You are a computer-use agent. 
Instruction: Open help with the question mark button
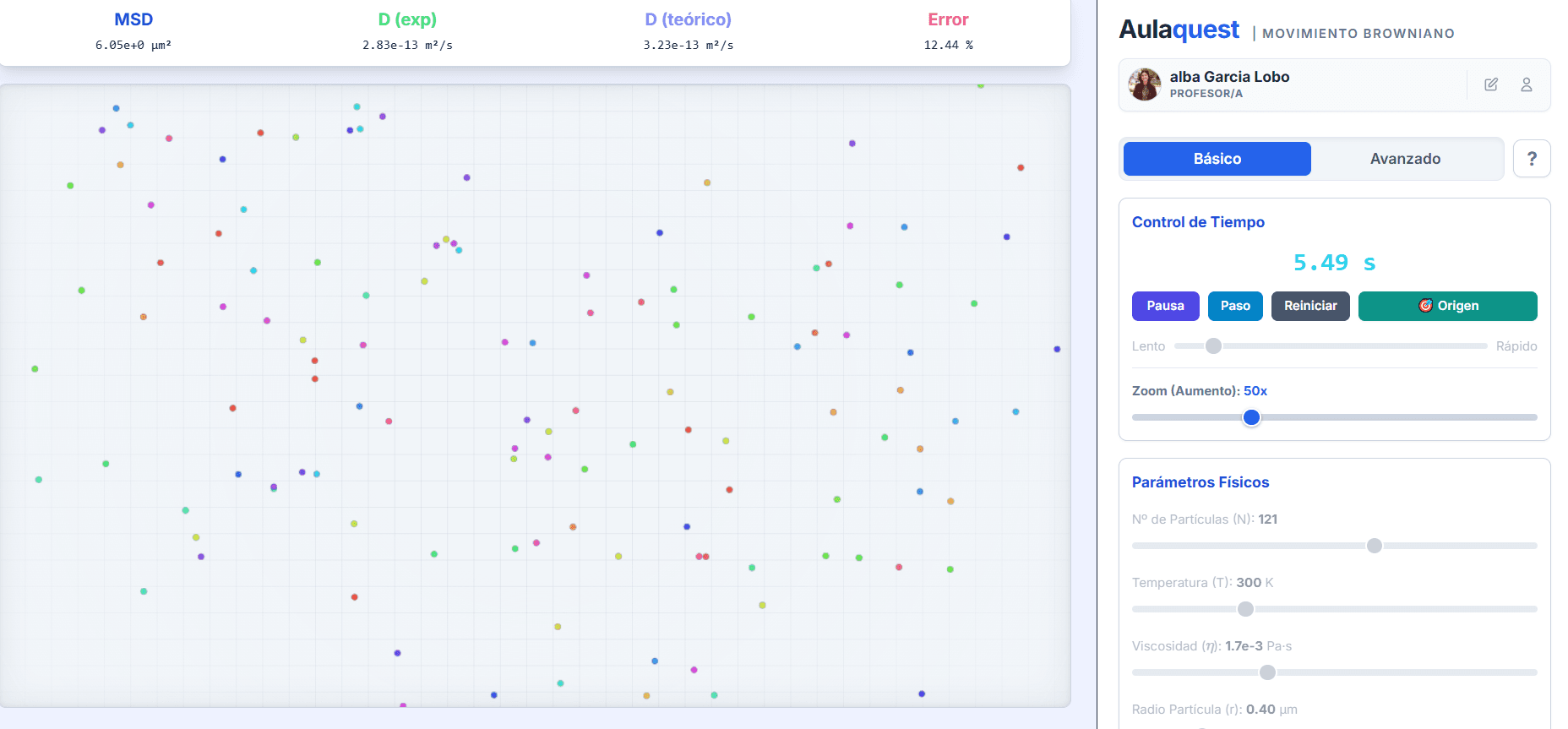pos(1532,159)
